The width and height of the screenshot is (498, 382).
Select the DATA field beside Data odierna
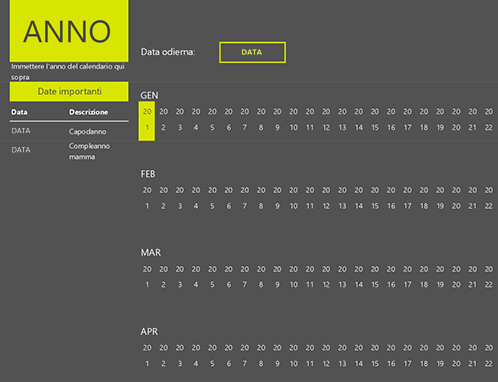point(252,52)
